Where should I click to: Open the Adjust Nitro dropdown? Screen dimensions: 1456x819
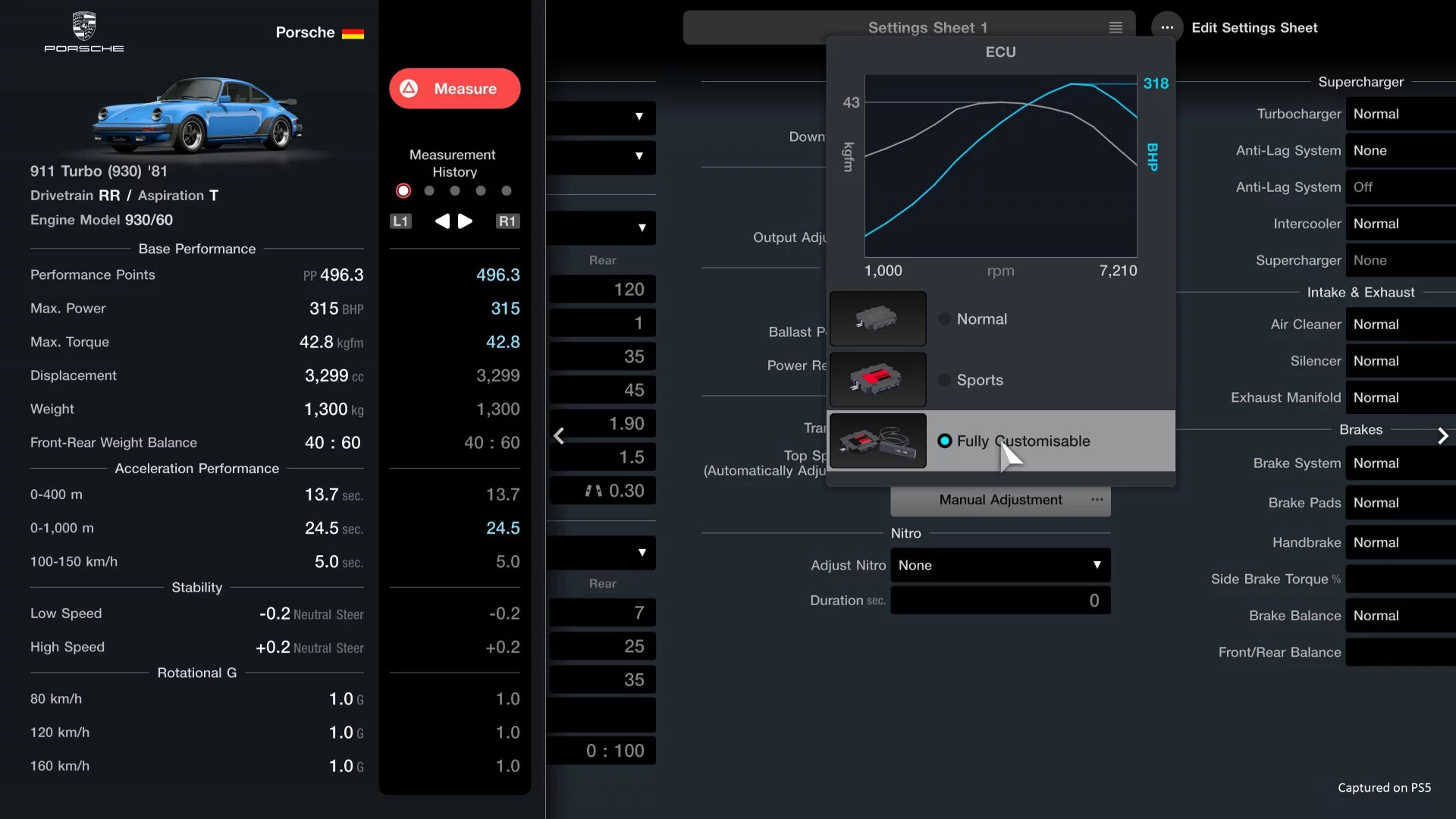1000,565
